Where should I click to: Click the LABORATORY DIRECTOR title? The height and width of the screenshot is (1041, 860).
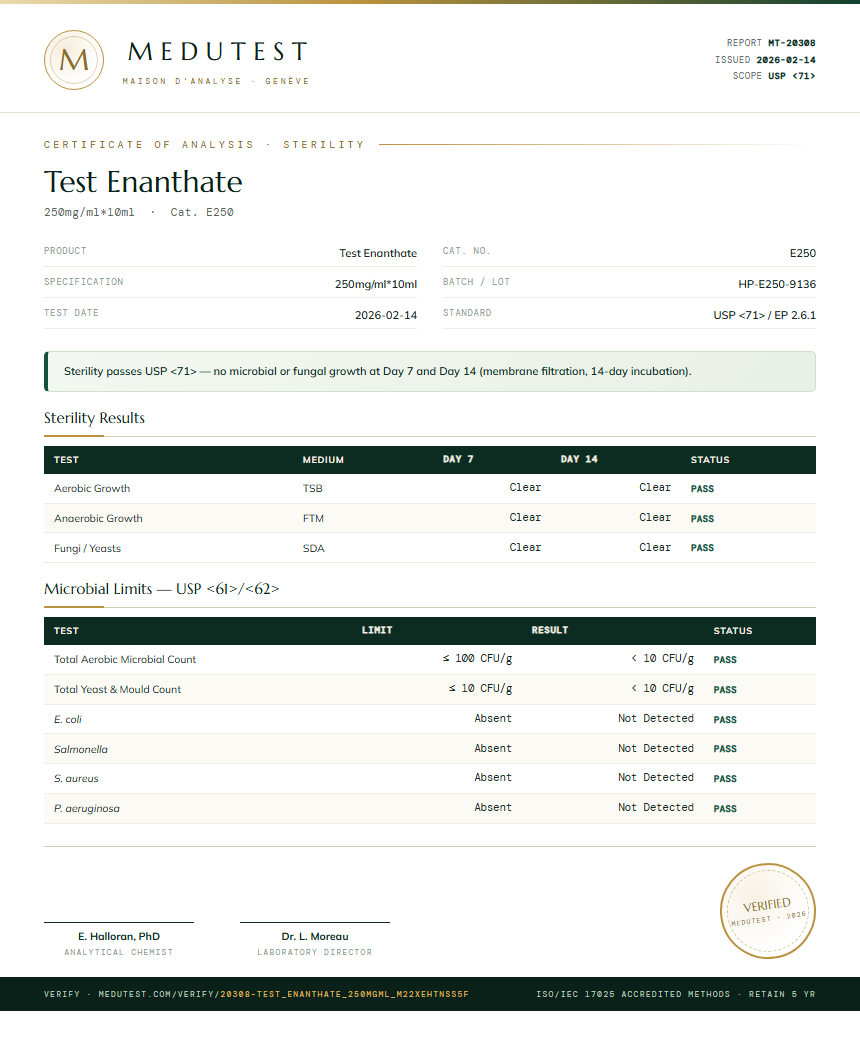315,952
